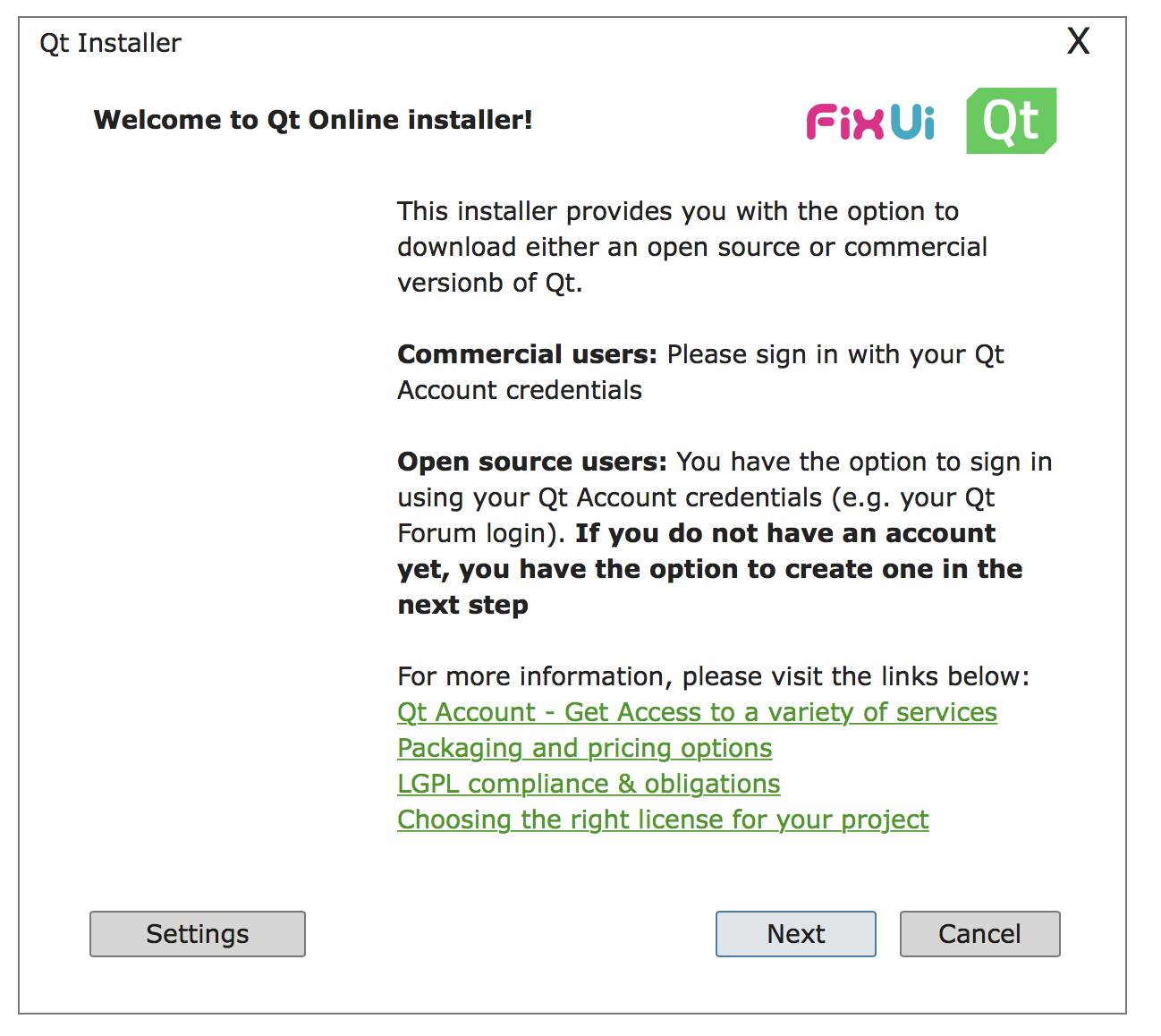Click the Qt Installer window title
Image resolution: width=1161 pixels, height=1036 pixels.
click(111, 43)
